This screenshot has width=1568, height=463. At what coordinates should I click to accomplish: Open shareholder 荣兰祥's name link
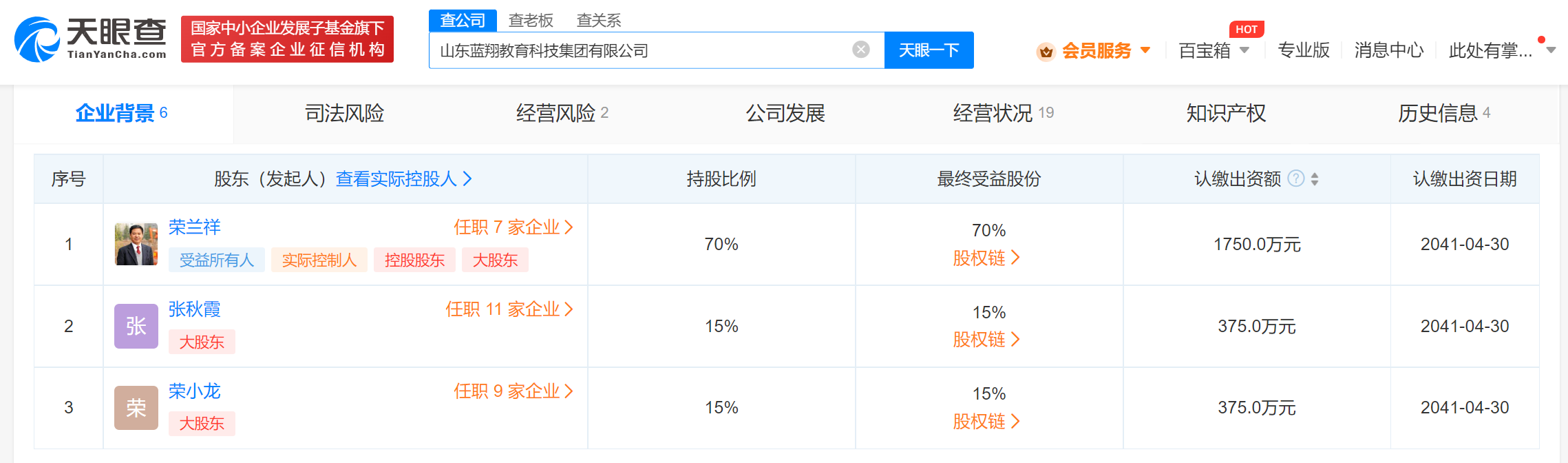195,227
